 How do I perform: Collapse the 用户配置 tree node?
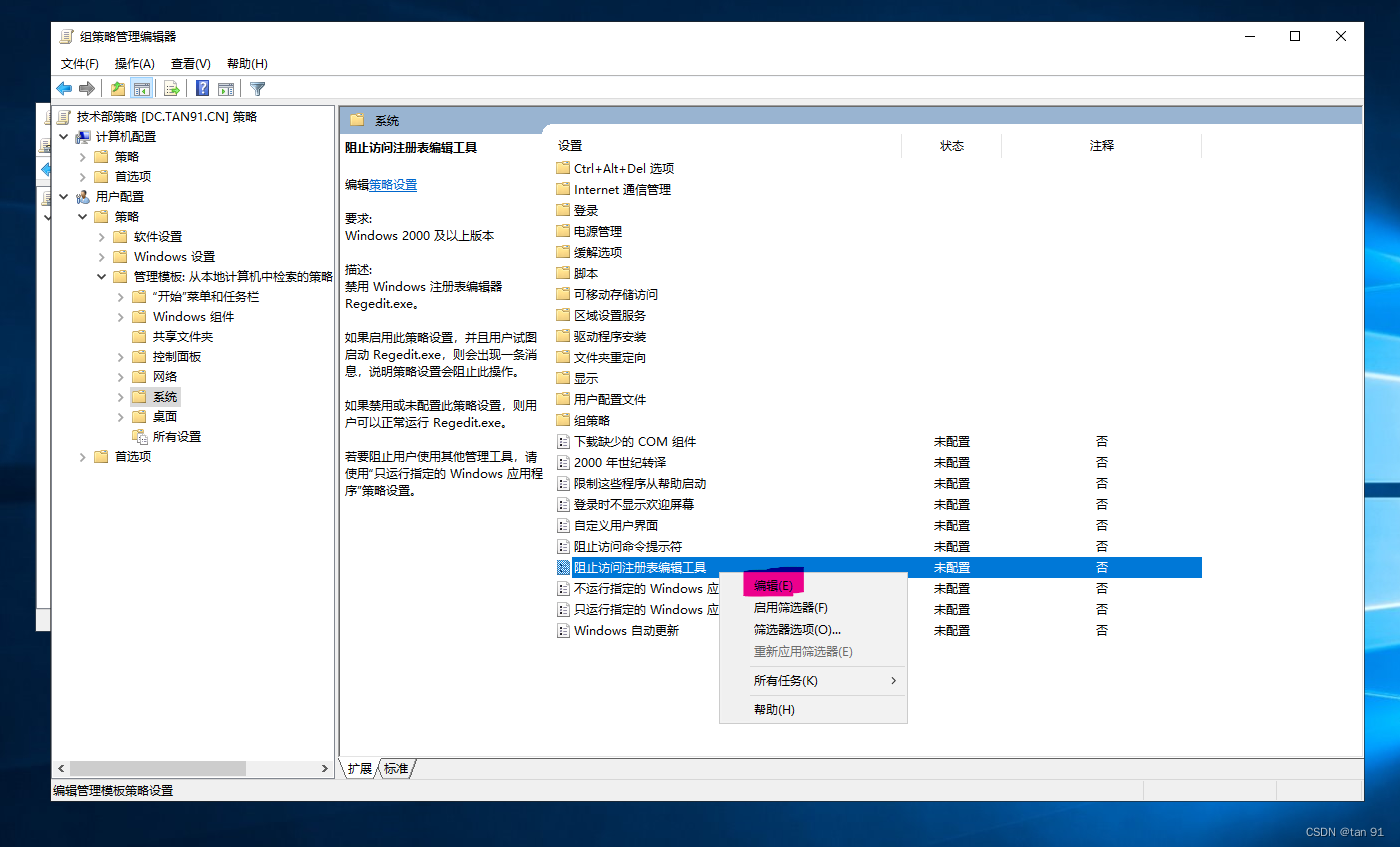(x=64, y=196)
